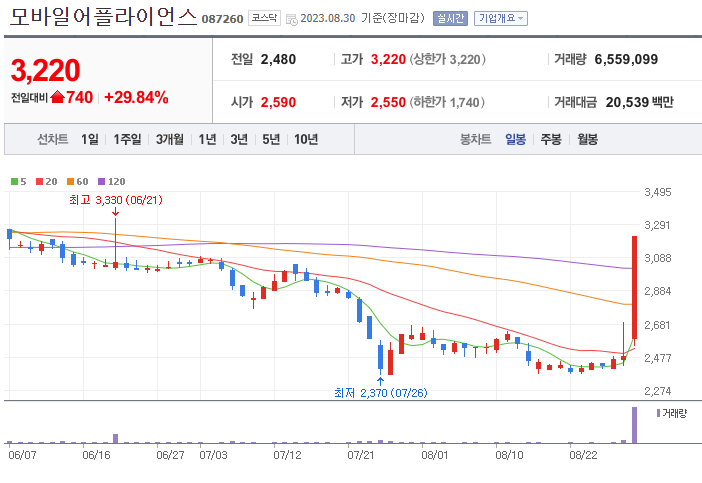
Task: Click the current price 3,220
Action: point(45,70)
